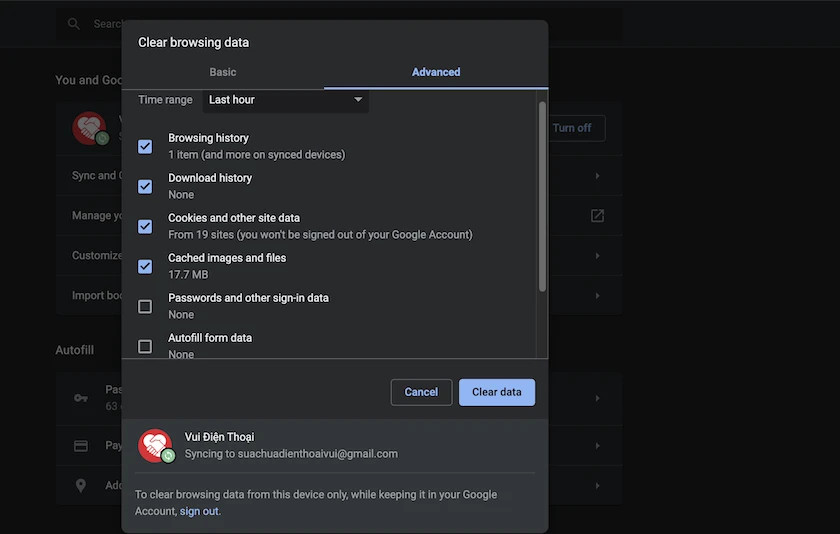Image resolution: width=840 pixels, height=534 pixels.
Task: Expand the Passwords row arrow
Action: coord(597,398)
